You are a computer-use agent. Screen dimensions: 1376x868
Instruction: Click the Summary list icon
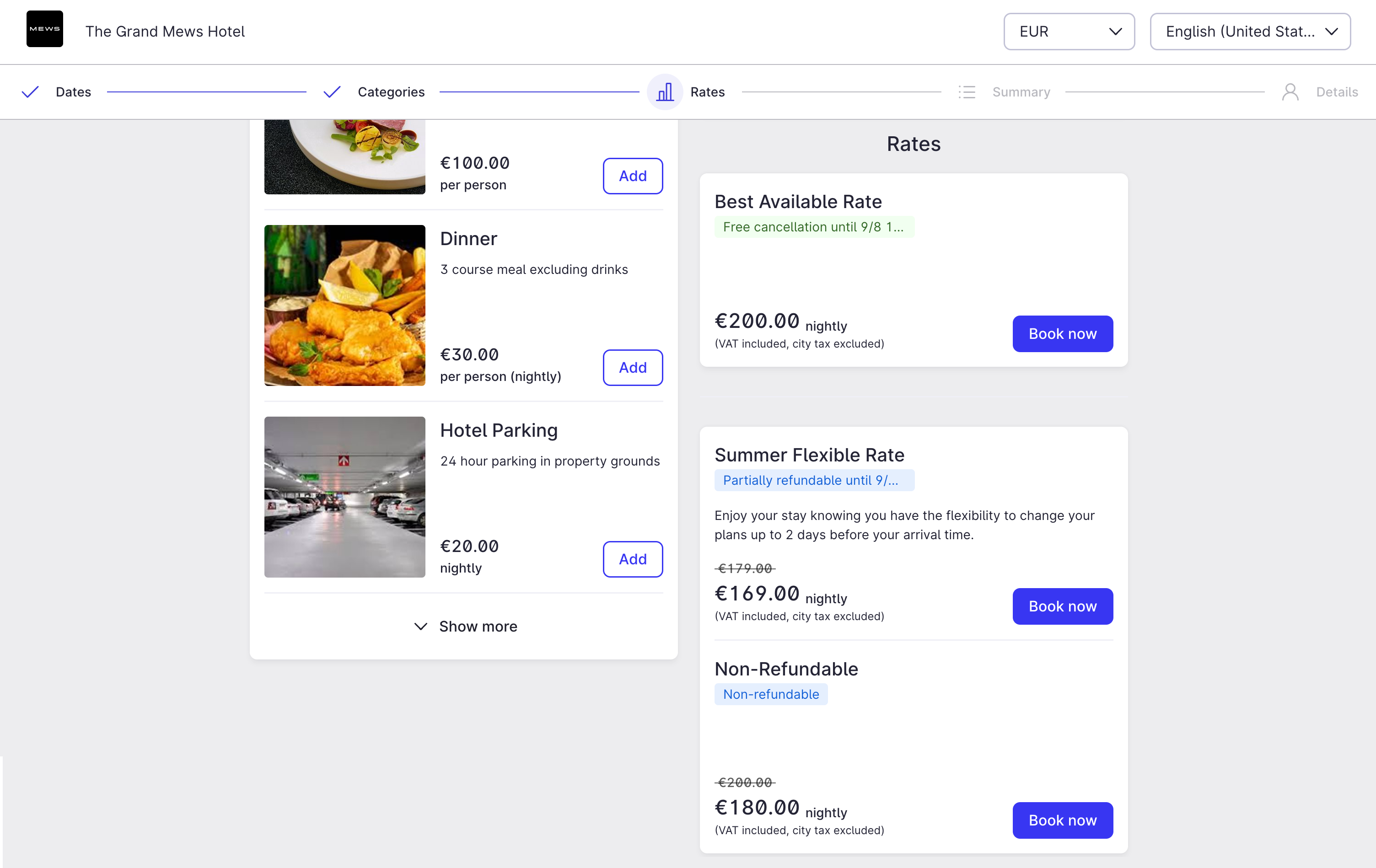(x=967, y=92)
